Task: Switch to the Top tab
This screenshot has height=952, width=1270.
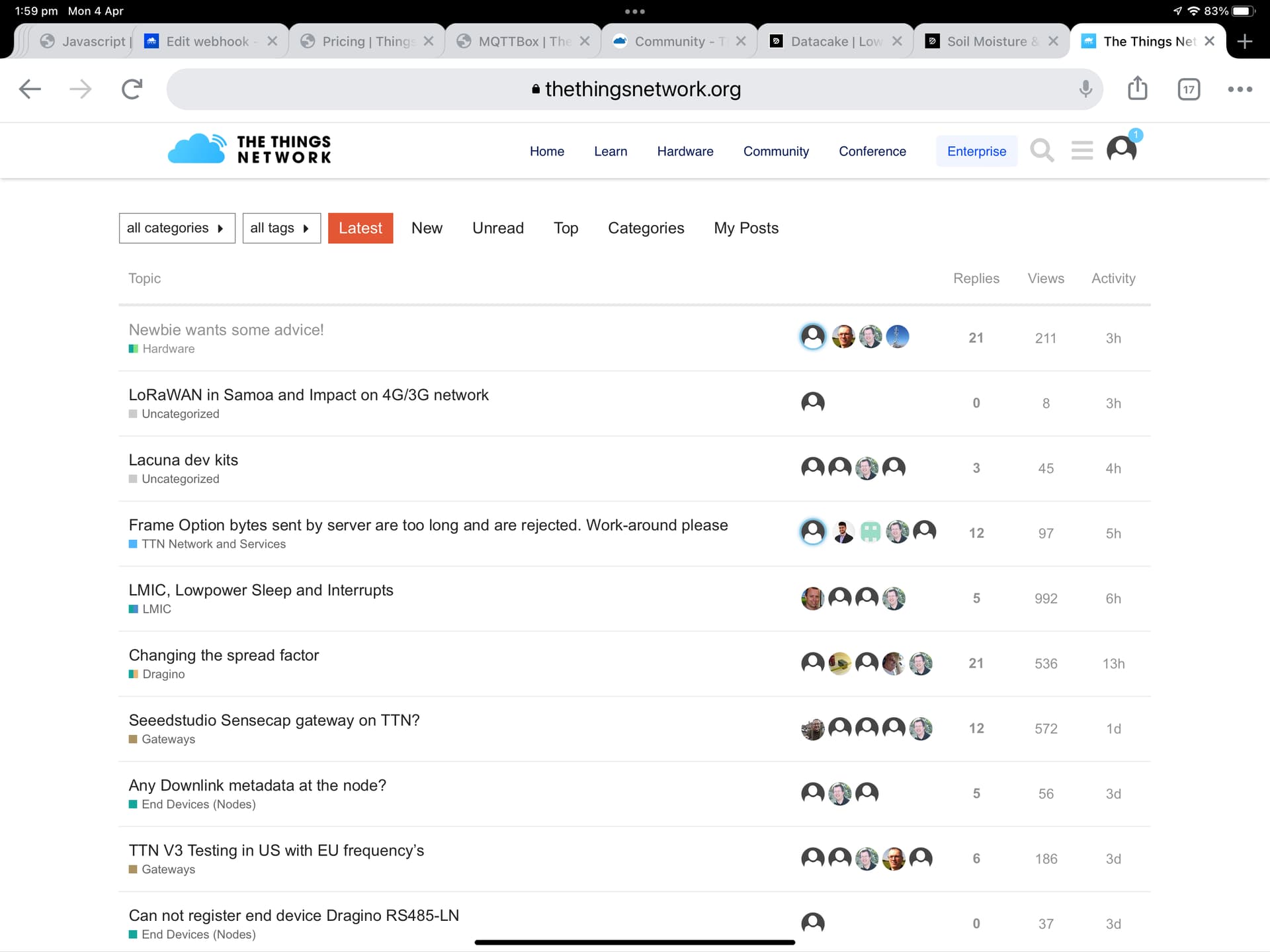Action: click(x=566, y=228)
